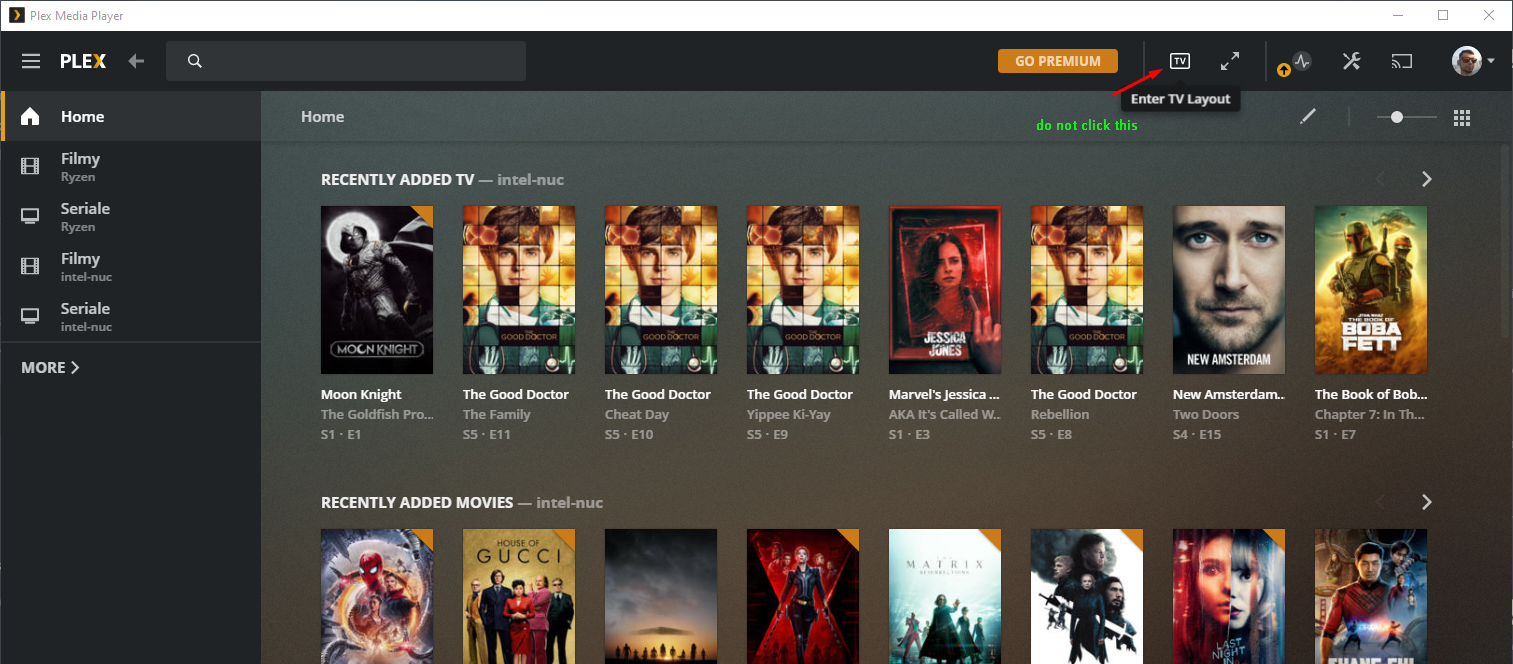The width and height of the screenshot is (1513, 664).
Task: Open Seriale library on Ryzen
Action: [x=131, y=216]
